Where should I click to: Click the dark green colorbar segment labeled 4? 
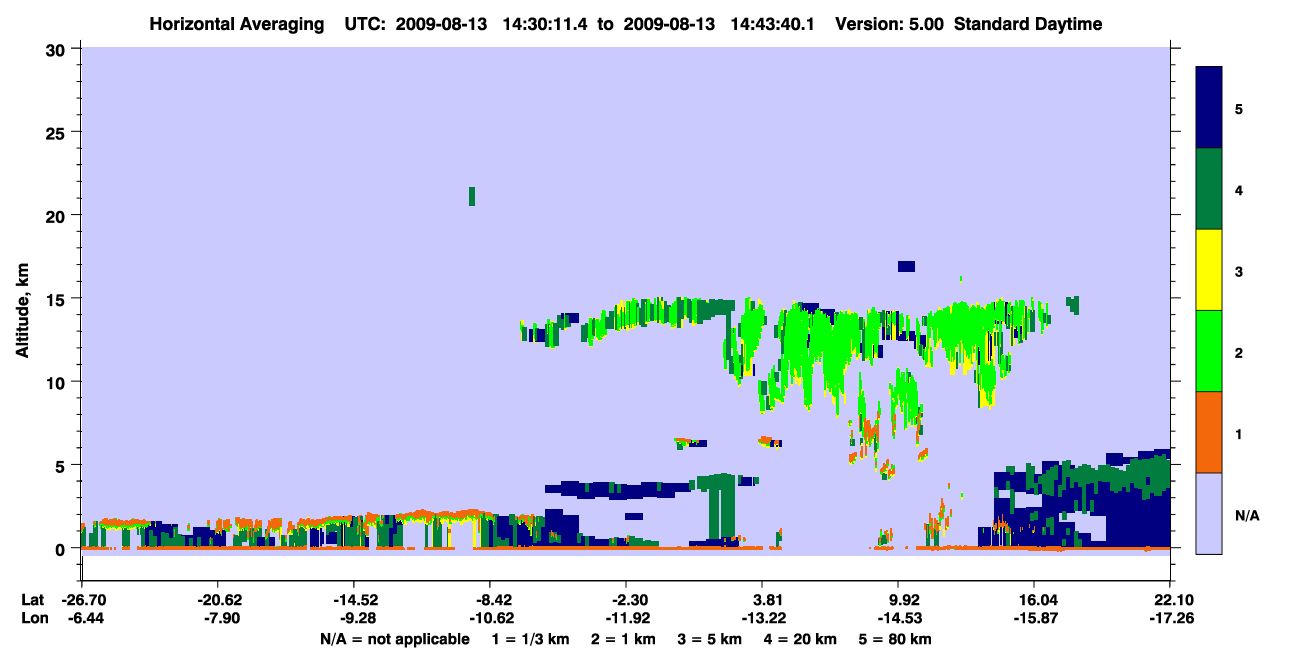(1209, 189)
